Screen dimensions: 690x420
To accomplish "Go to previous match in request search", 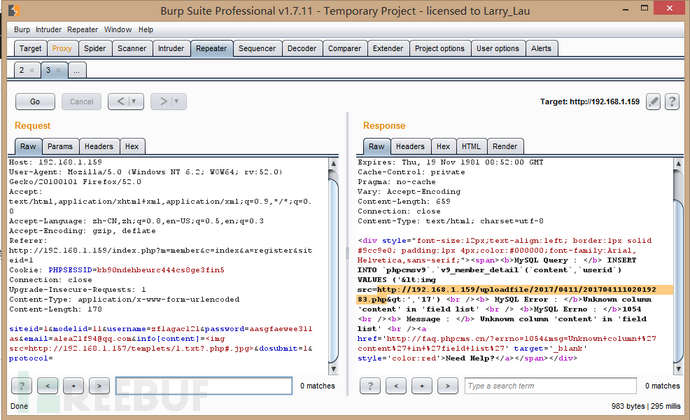I will (x=48, y=386).
